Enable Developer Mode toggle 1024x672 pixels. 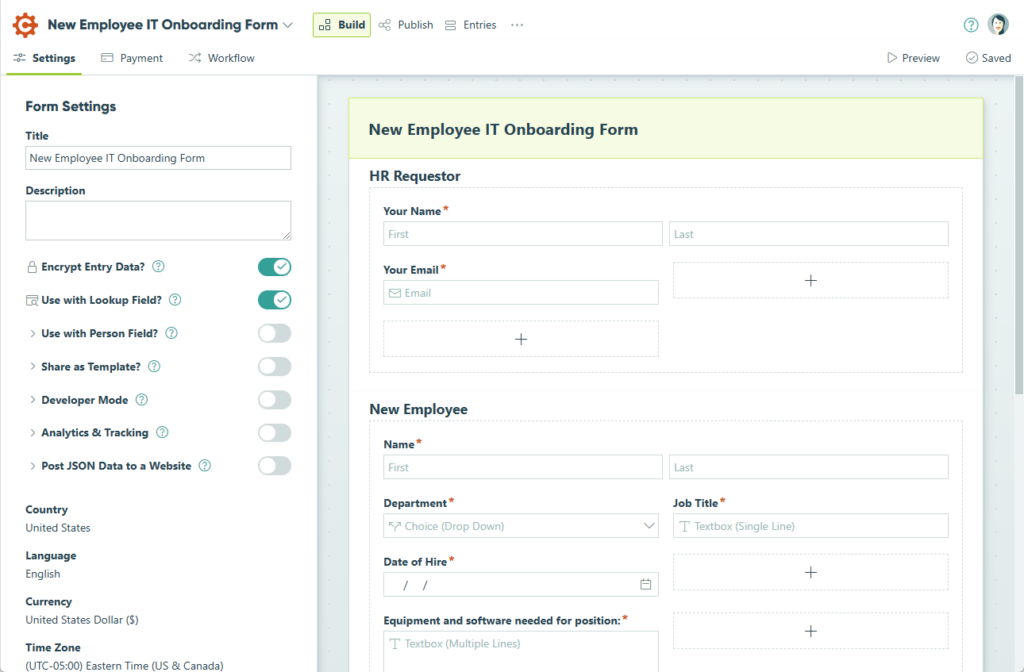tap(274, 400)
